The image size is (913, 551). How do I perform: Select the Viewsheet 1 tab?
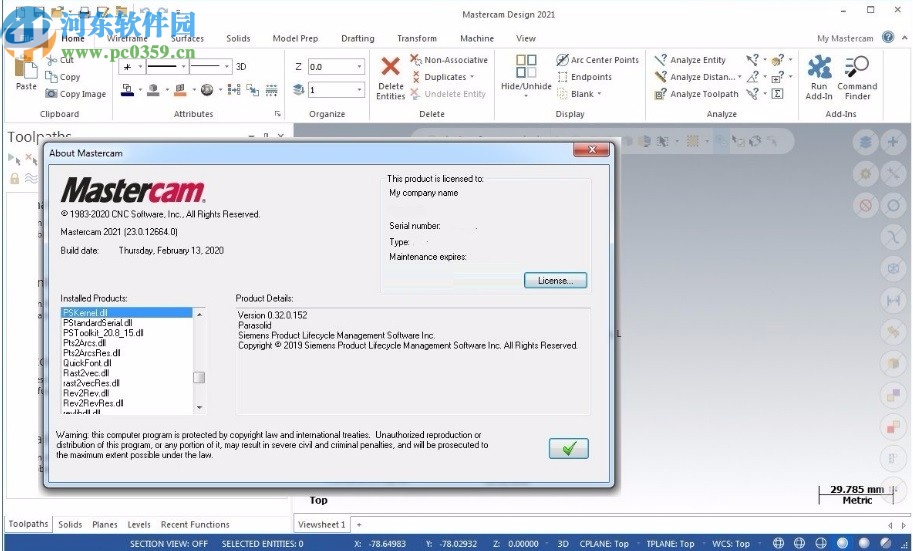321,524
